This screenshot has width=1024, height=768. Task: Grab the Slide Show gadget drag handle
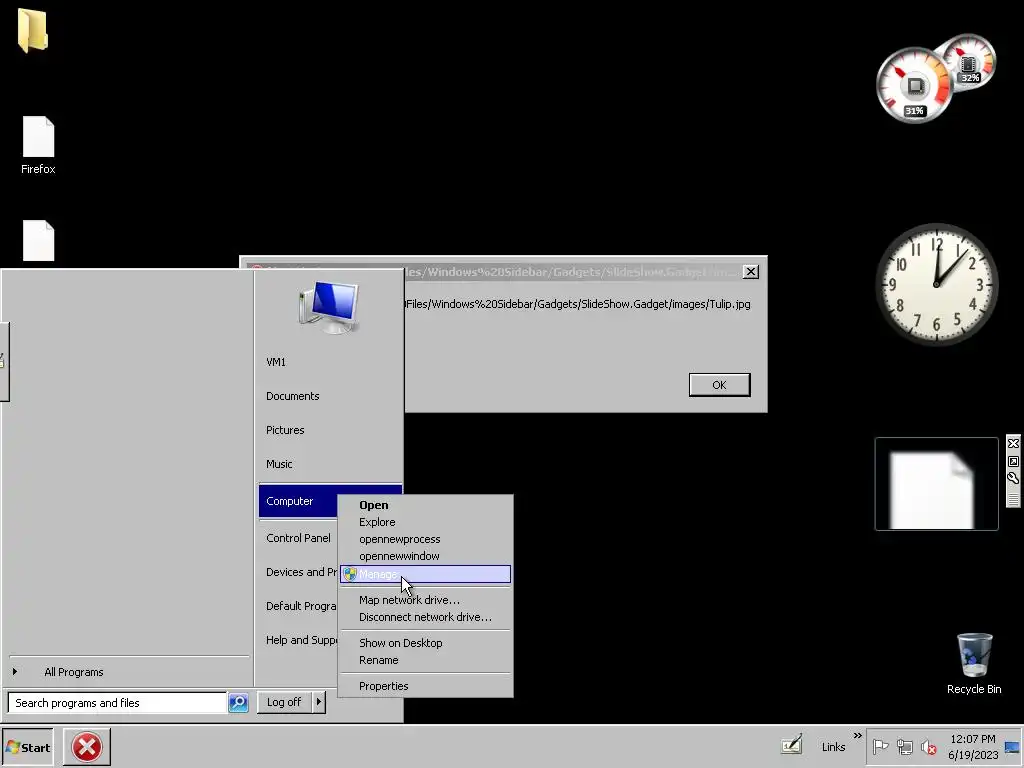(1013, 499)
